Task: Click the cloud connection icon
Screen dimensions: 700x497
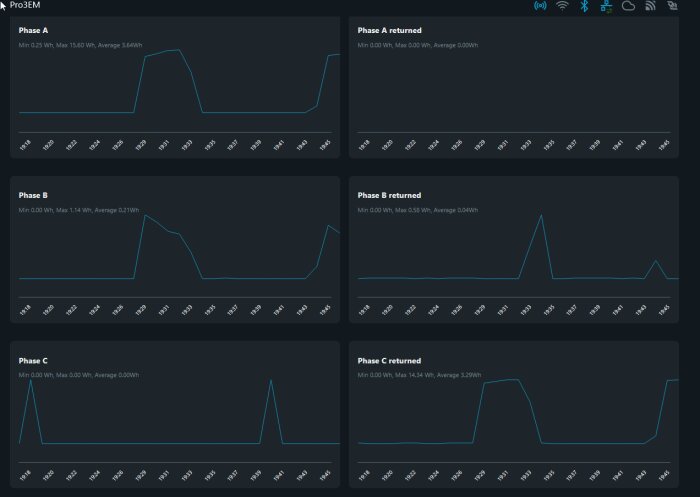Action: pos(628,6)
